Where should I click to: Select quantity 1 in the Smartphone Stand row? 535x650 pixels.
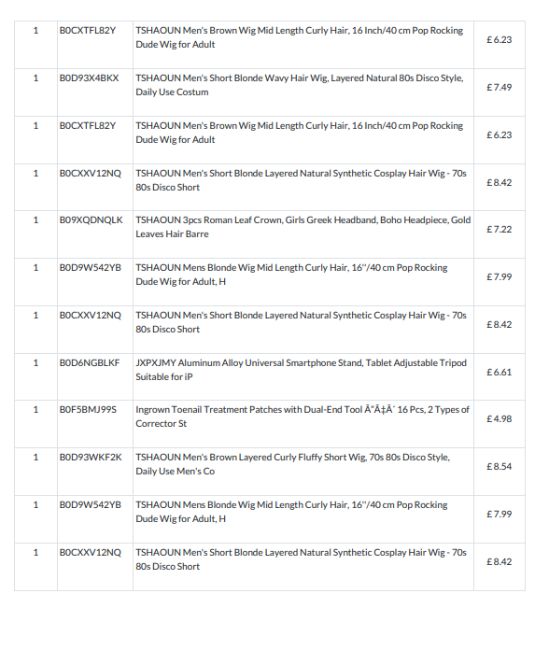click(x=36, y=363)
